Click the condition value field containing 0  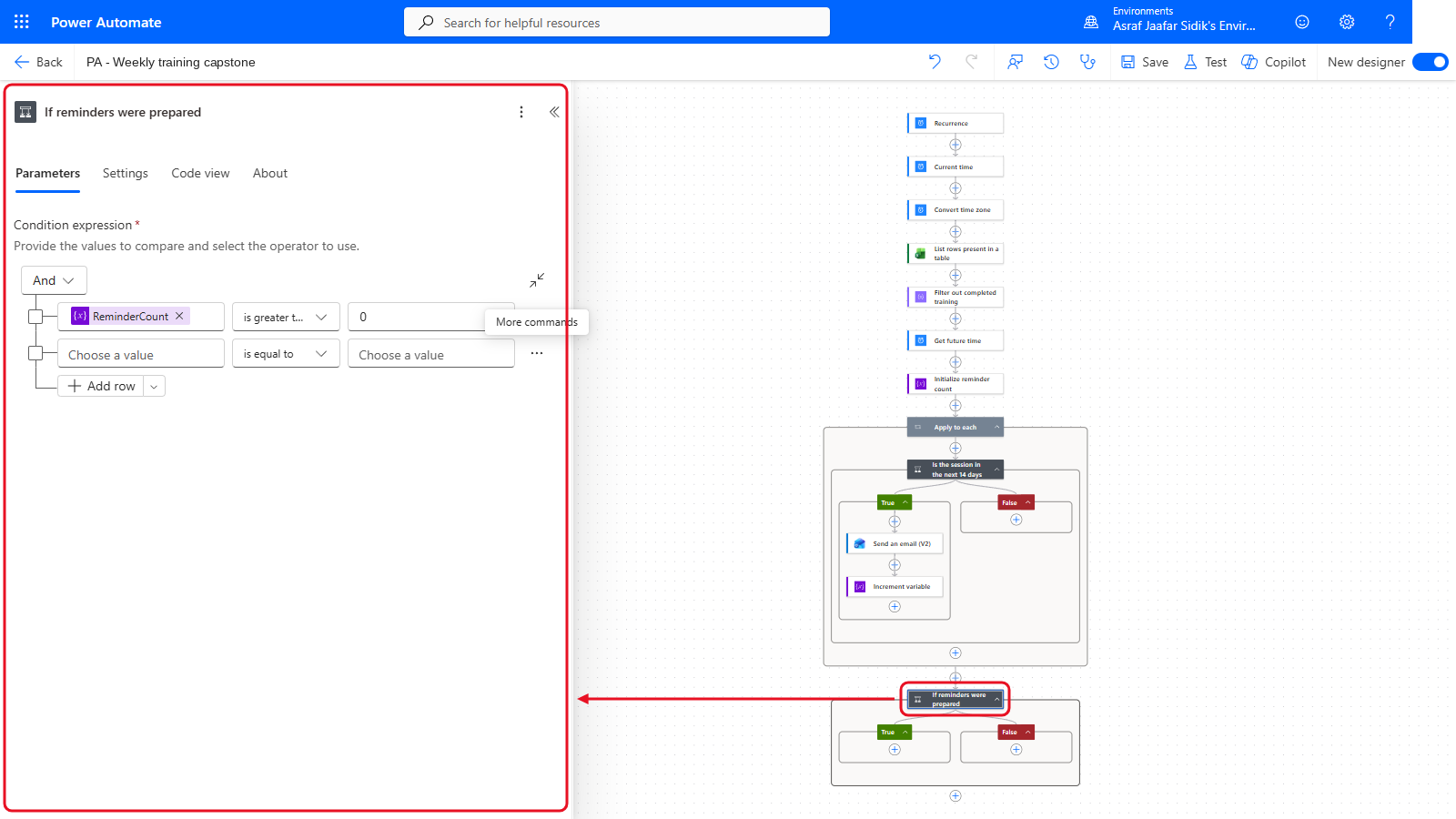431,317
